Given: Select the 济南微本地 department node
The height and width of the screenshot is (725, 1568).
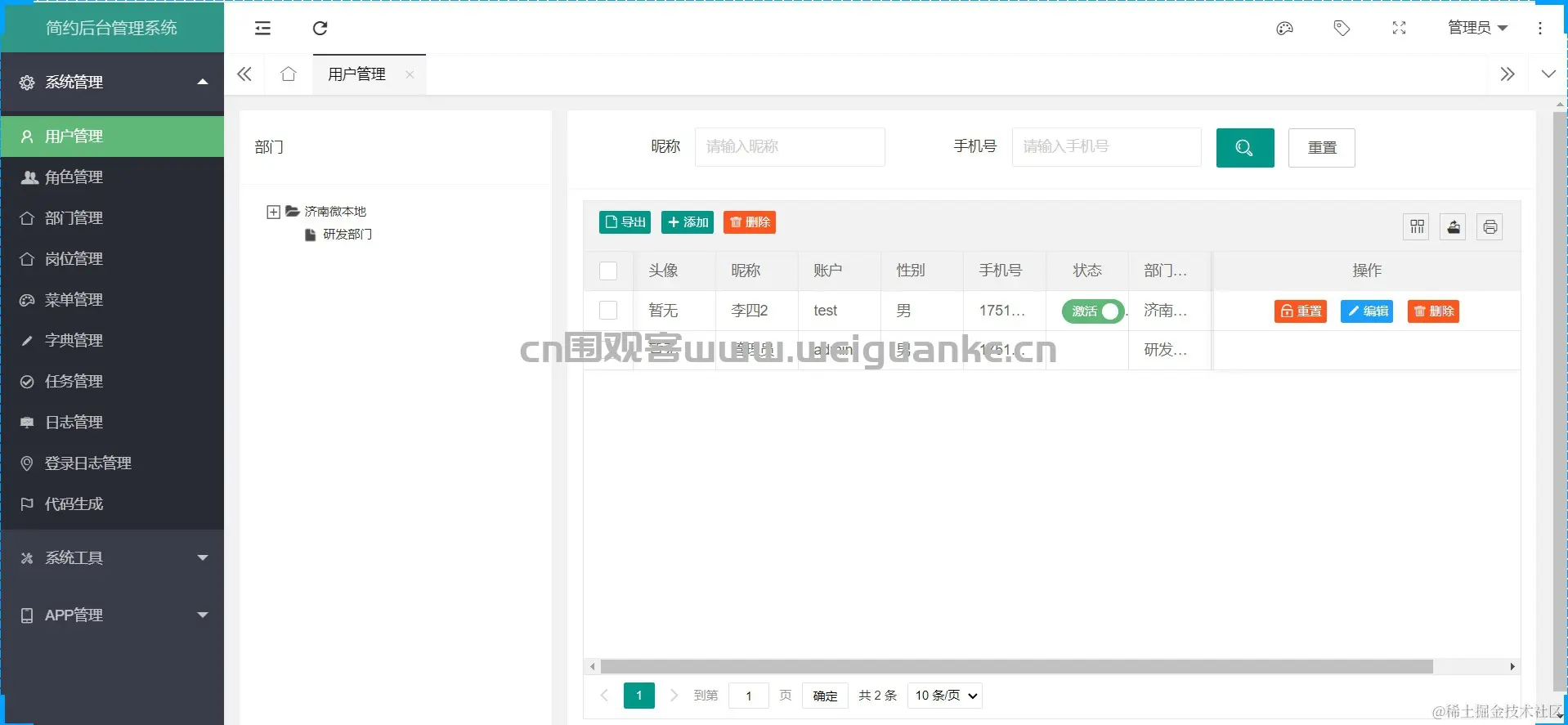Looking at the screenshot, I should pos(335,212).
